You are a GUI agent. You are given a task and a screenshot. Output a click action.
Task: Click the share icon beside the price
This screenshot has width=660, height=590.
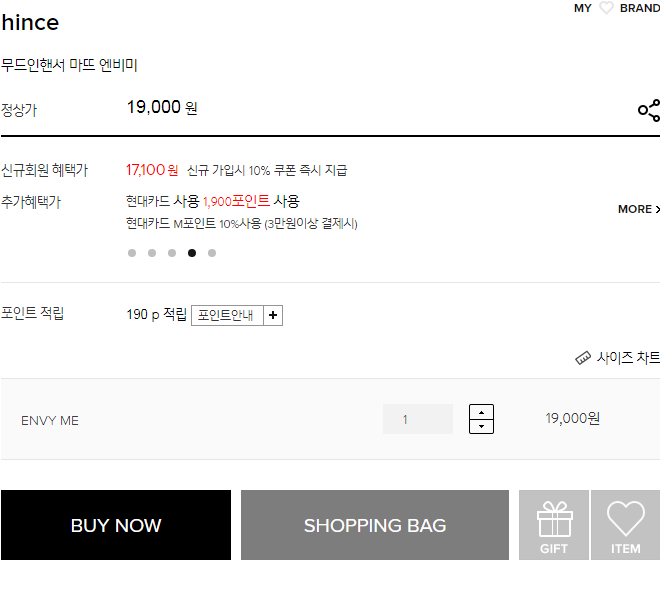point(649,110)
